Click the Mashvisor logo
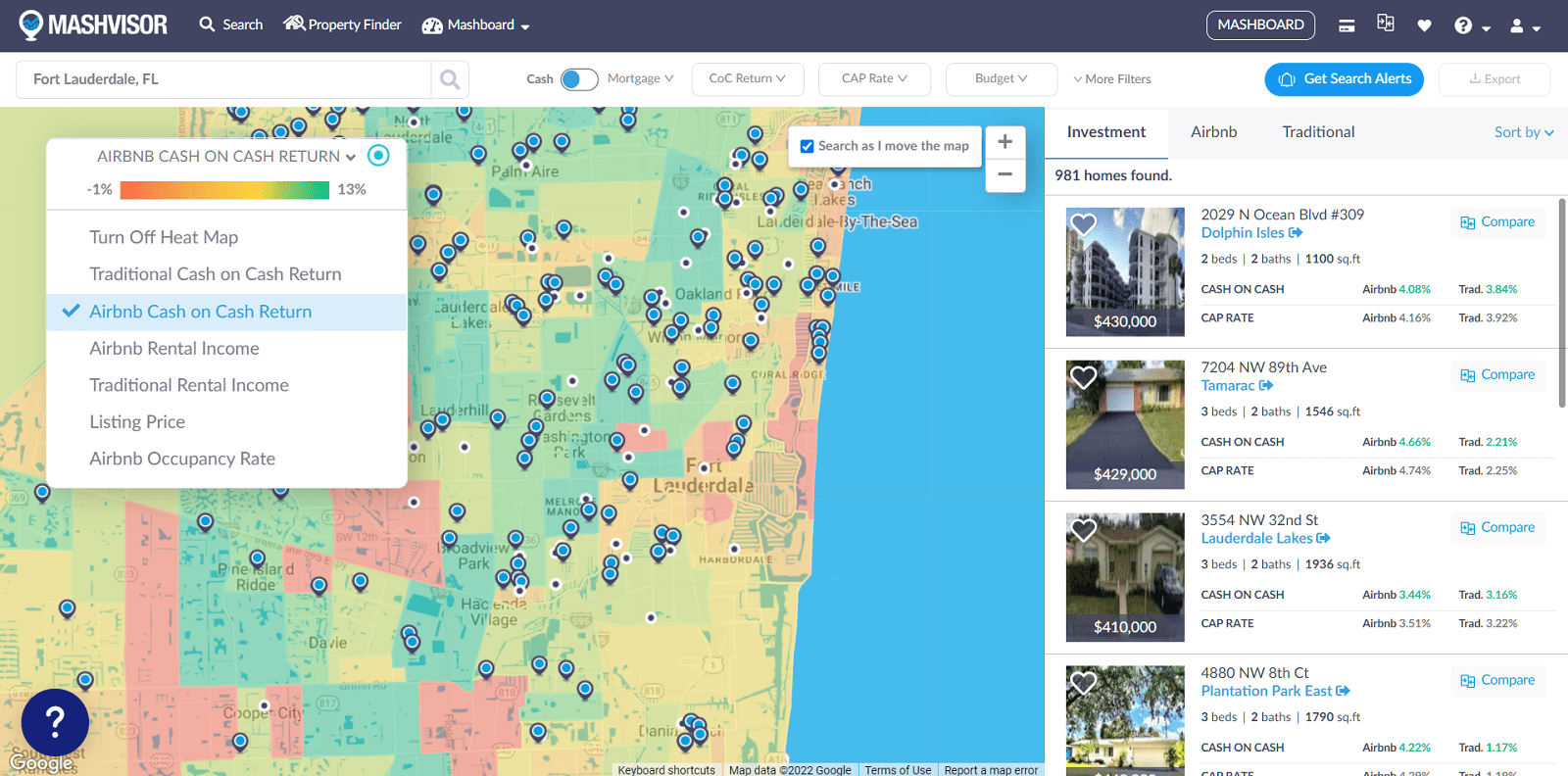Image resolution: width=1568 pixels, height=776 pixels. tap(93, 24)
